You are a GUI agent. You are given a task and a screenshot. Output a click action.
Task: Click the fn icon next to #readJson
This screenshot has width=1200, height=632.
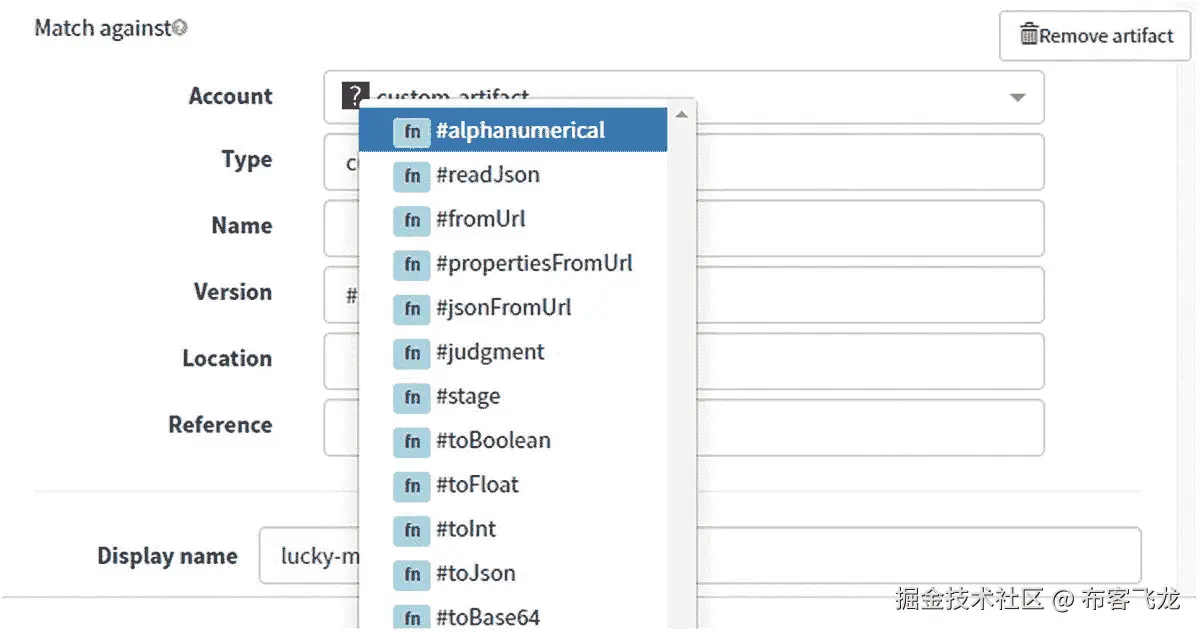(411, 176)
